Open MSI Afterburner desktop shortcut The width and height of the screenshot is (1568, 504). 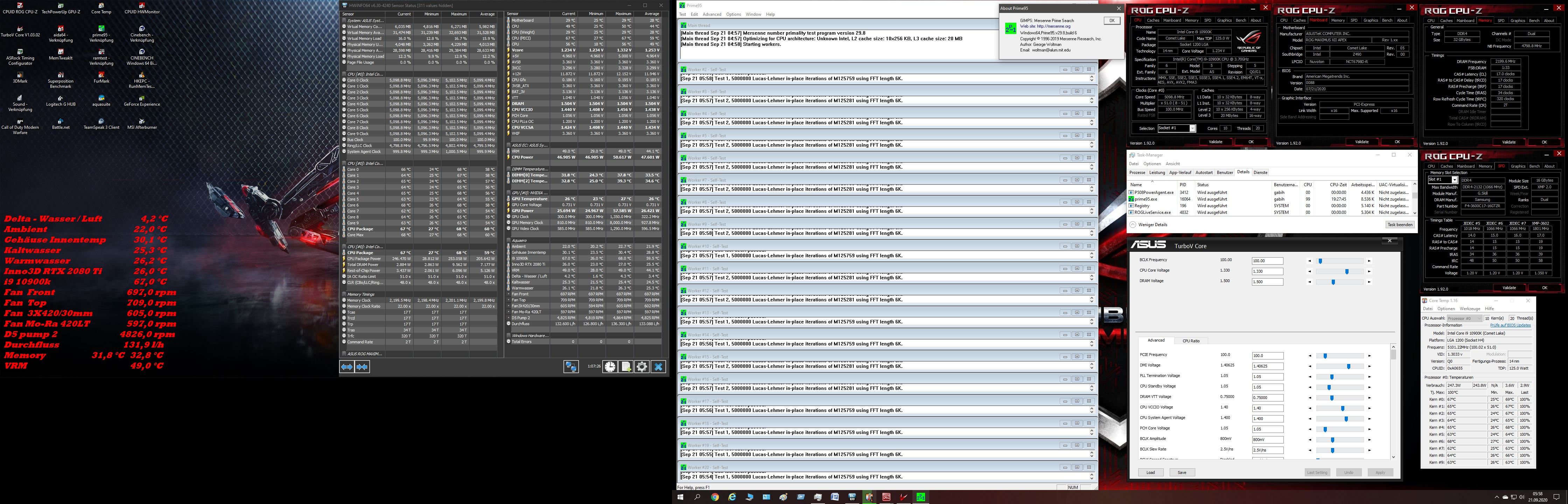pos(142,124)
